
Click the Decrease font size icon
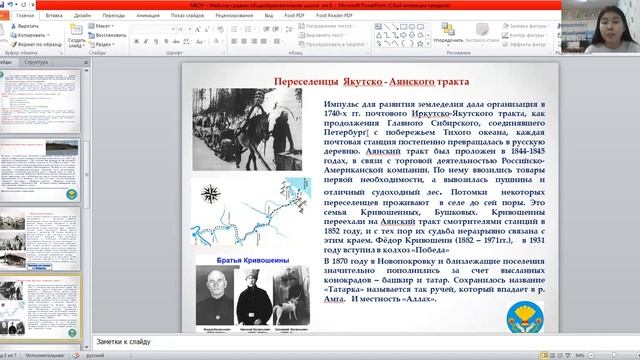pyautogui.click(x=207, y=29)
